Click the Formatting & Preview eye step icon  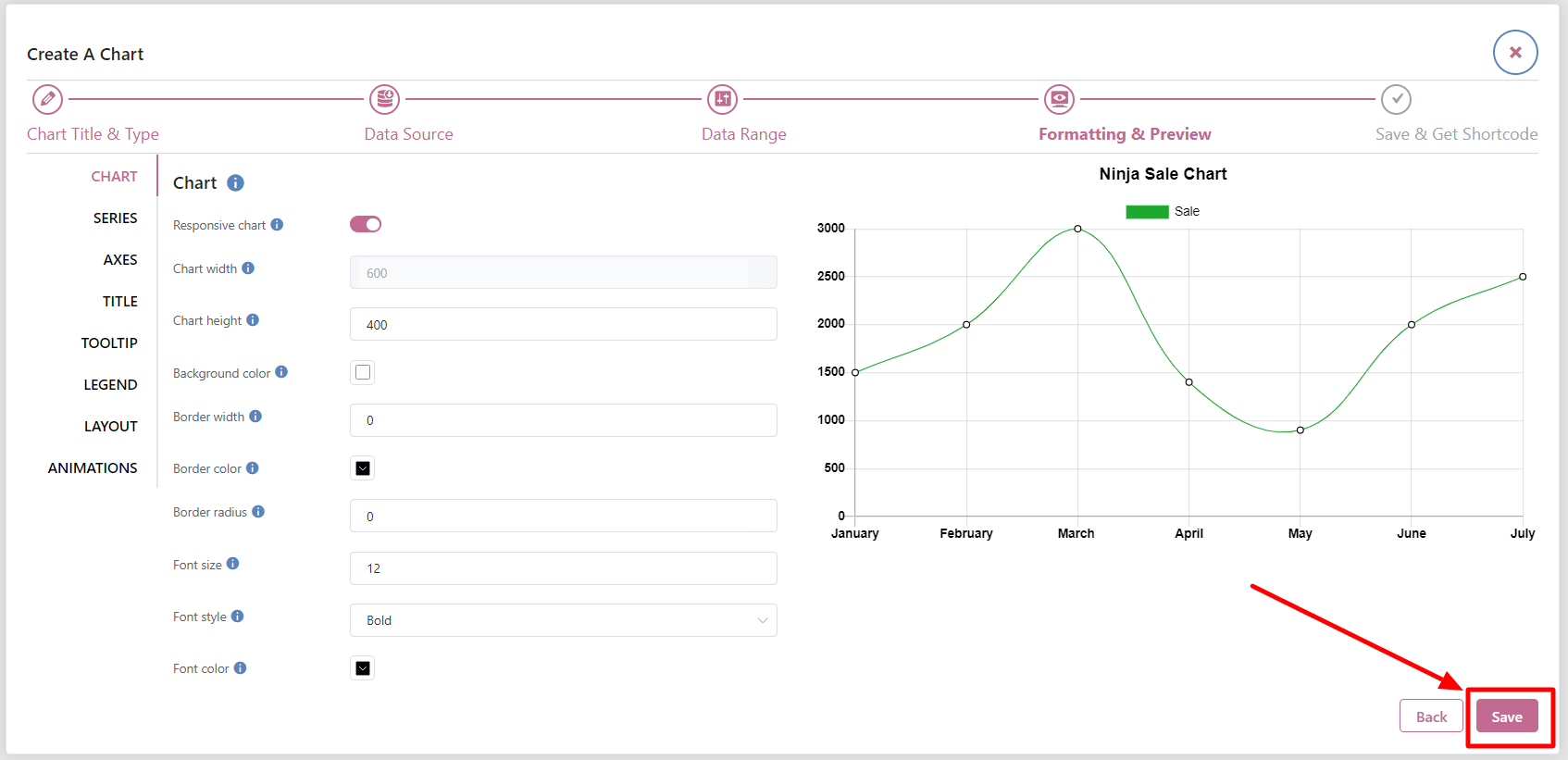point(1059,98)
